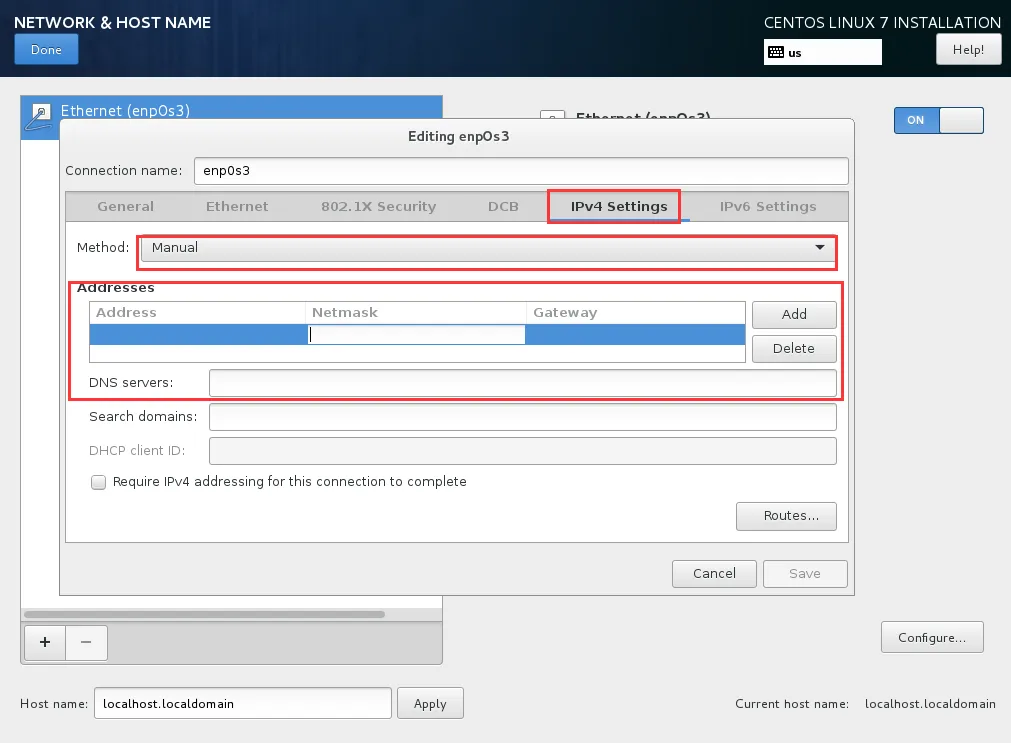
Task: Open the Method dropdown showing Manual
Action: [x=488, y=248]
